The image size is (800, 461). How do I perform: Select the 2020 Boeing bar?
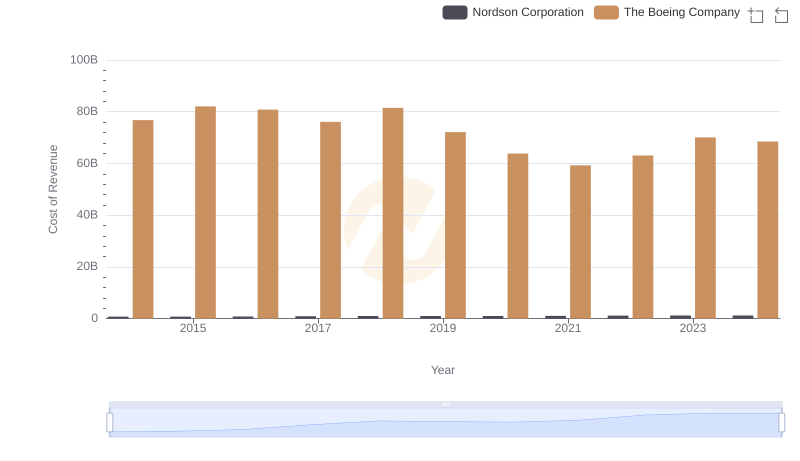pyautogui.click(x=518, y=236)
